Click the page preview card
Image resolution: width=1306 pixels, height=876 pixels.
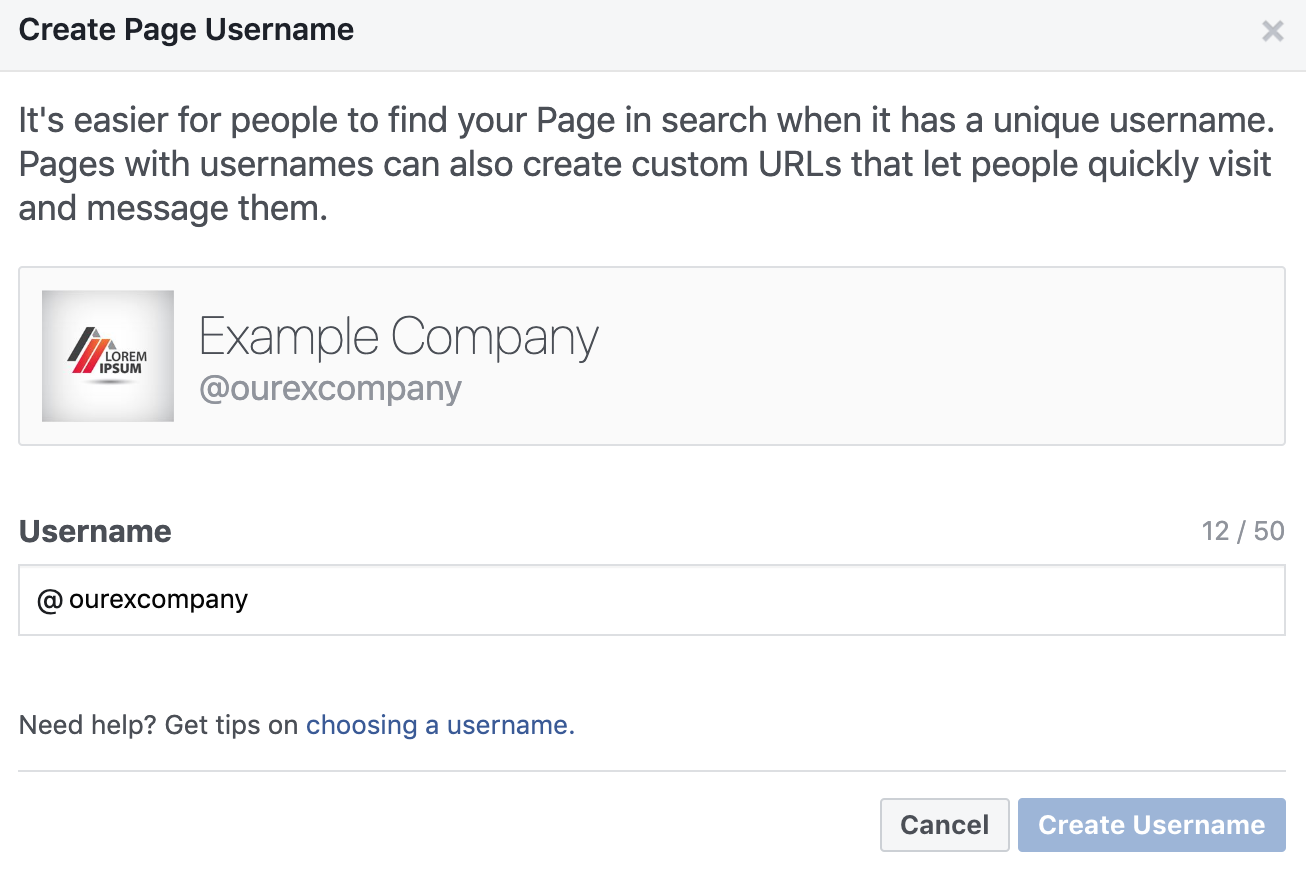pyautogui.click(x=651, y=355)
